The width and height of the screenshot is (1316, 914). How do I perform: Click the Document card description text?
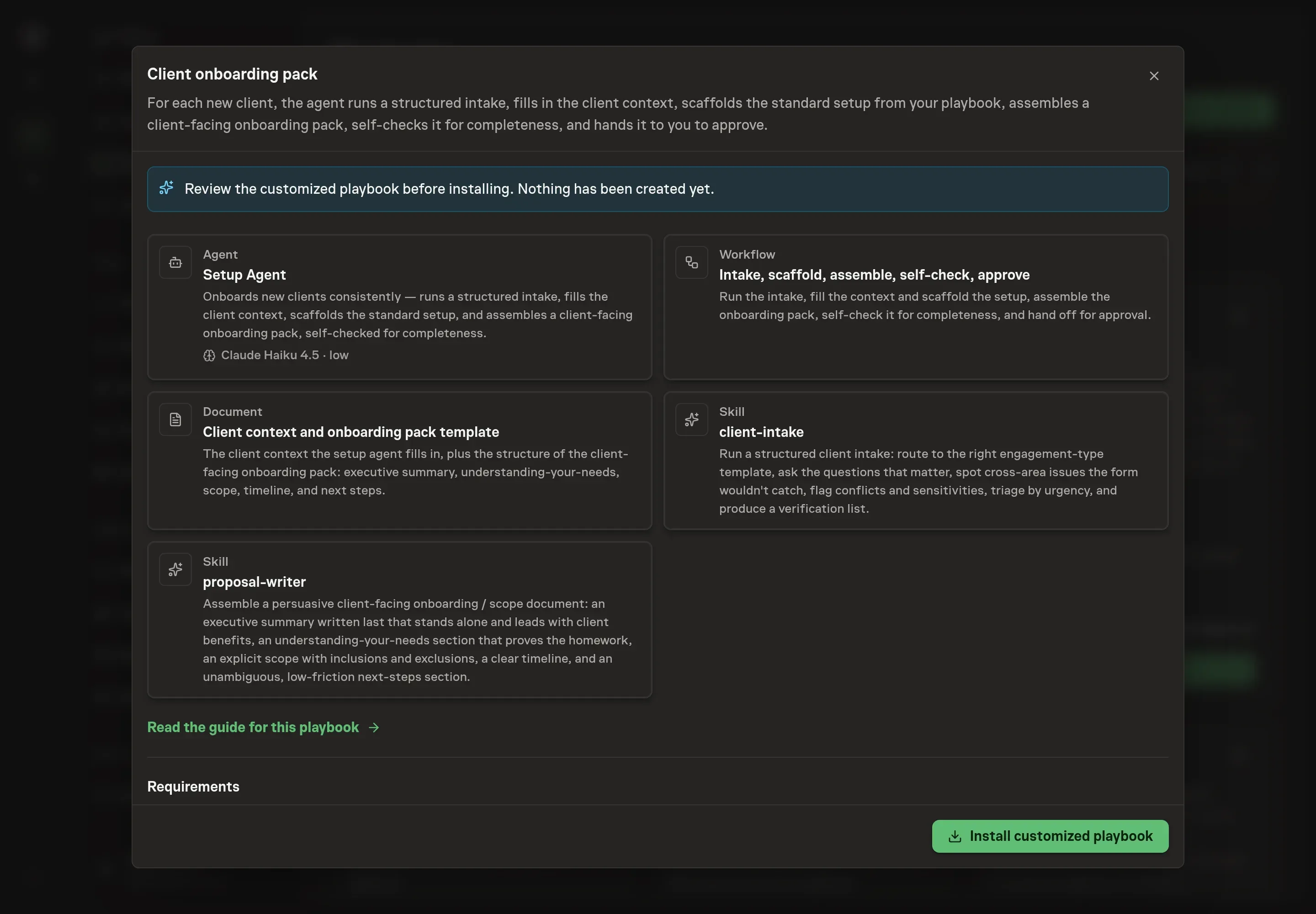[415, 472]
